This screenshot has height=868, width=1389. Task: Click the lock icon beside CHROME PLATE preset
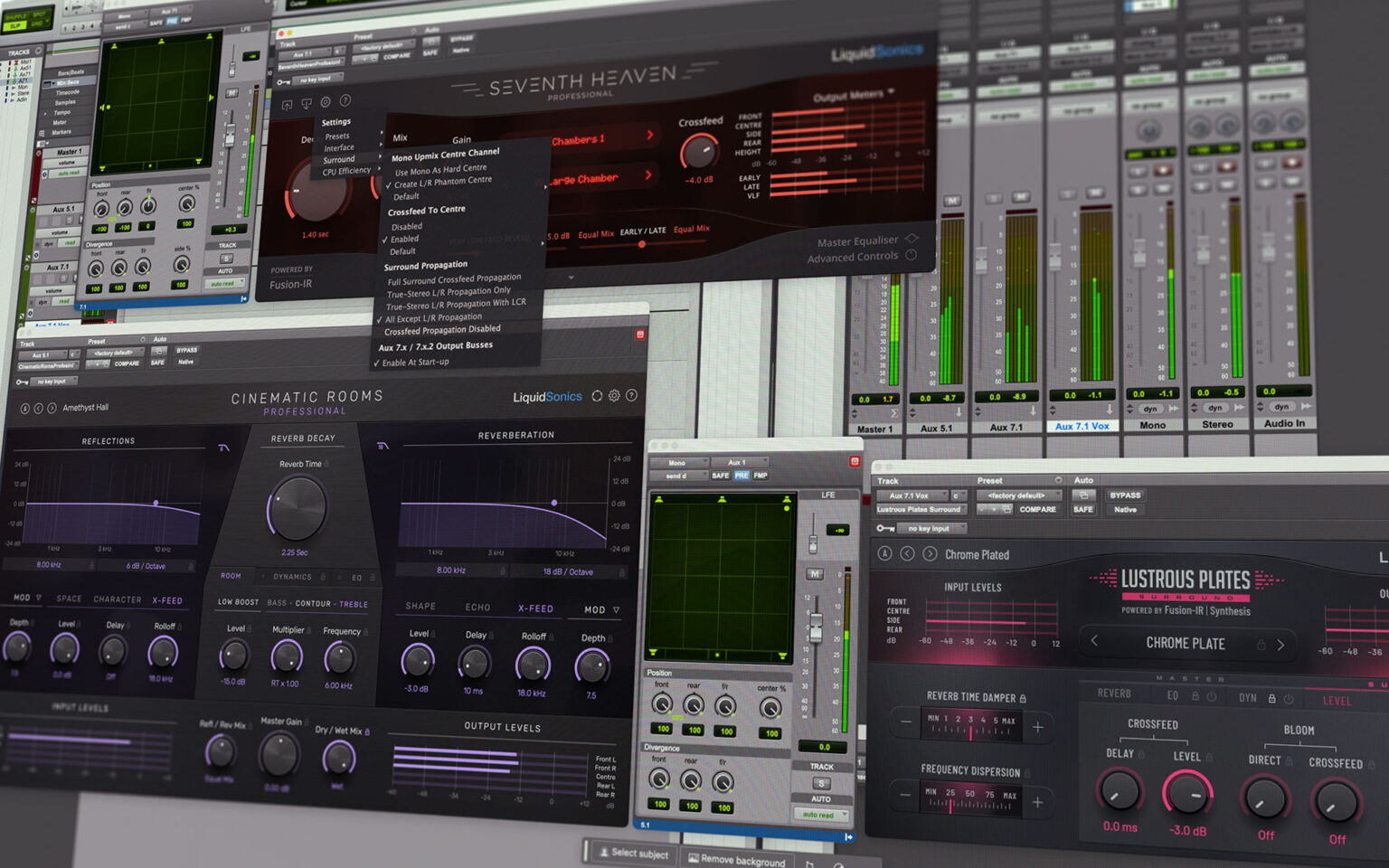tap(1261, 644)
